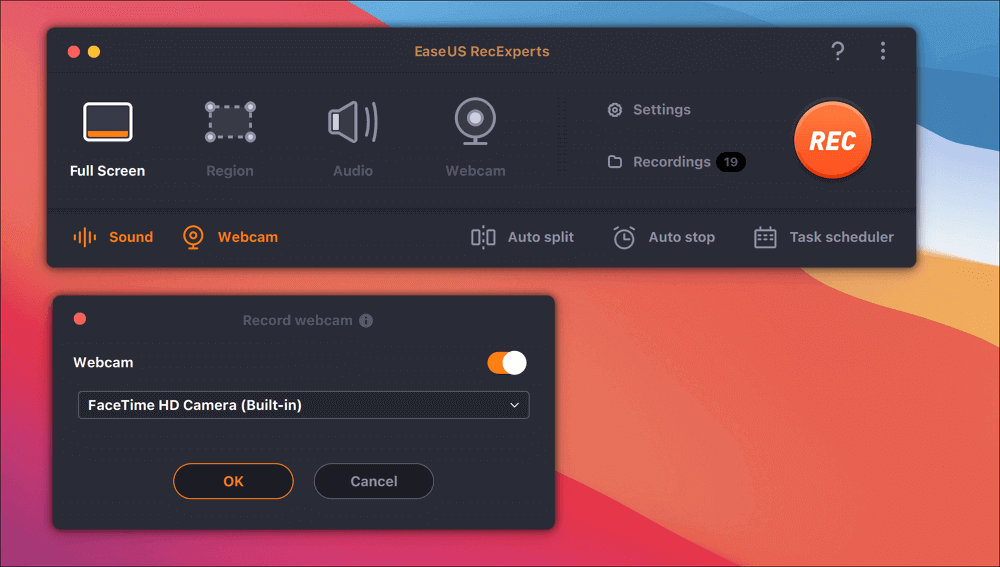Select the Region capture mode icon

click(230, 123)
